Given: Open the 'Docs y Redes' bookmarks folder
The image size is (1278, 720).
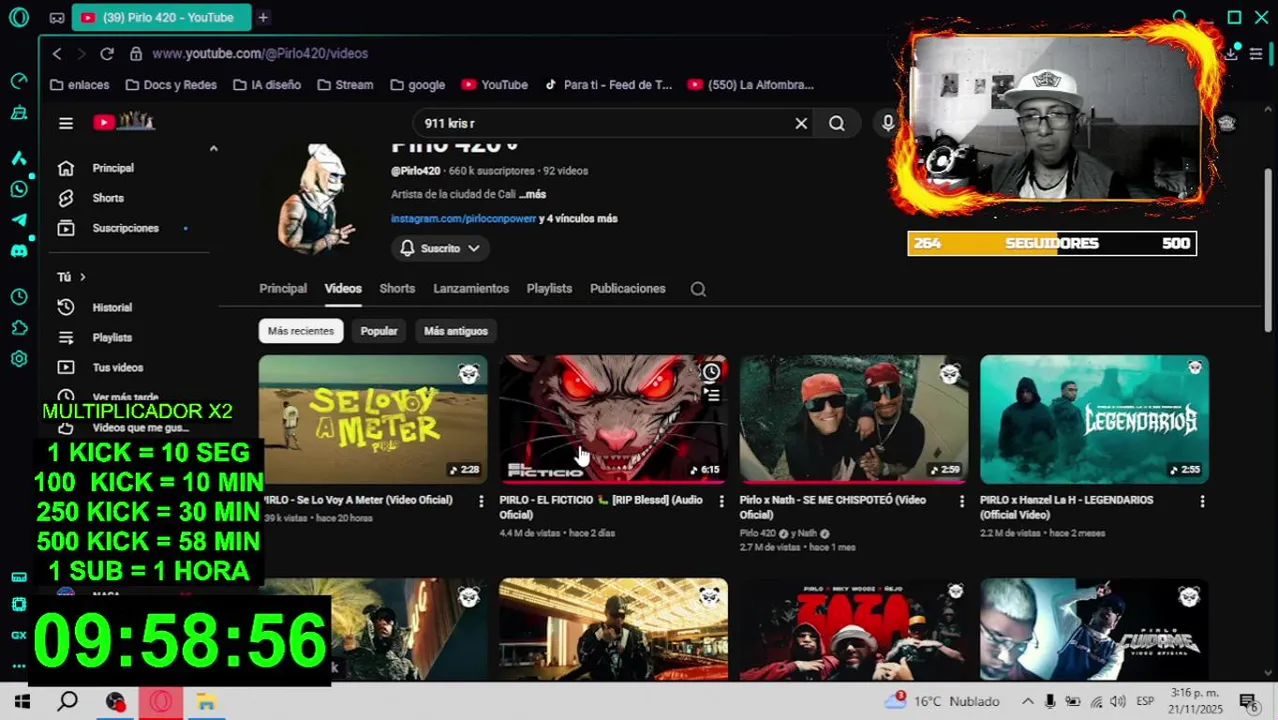Looking at the screenshot, I should pyautogui.click(x=170, y=85).
